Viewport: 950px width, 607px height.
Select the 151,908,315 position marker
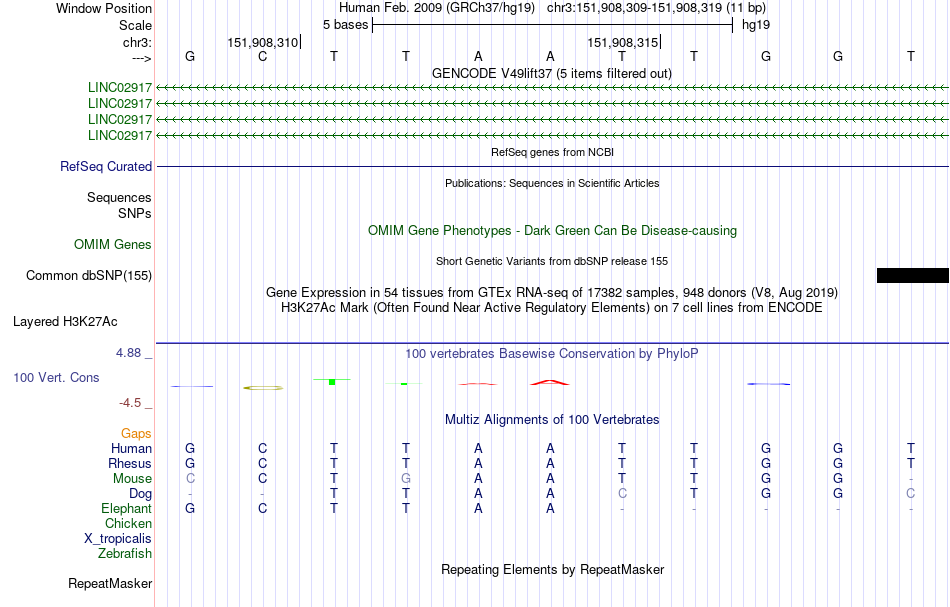tap(622, 42)
